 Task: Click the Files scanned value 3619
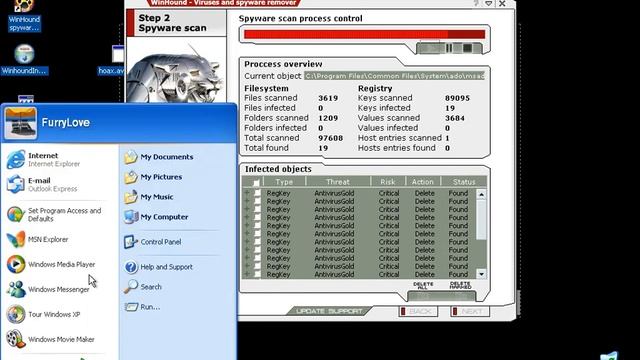328,98
